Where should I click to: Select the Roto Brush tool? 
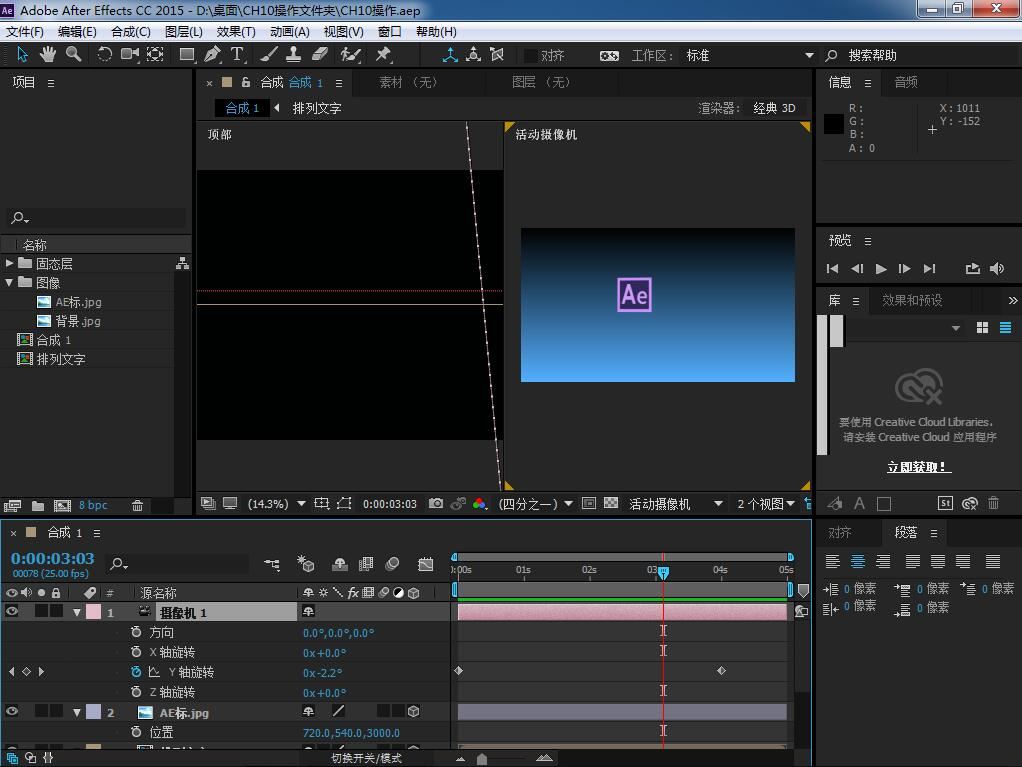point(351,55)
